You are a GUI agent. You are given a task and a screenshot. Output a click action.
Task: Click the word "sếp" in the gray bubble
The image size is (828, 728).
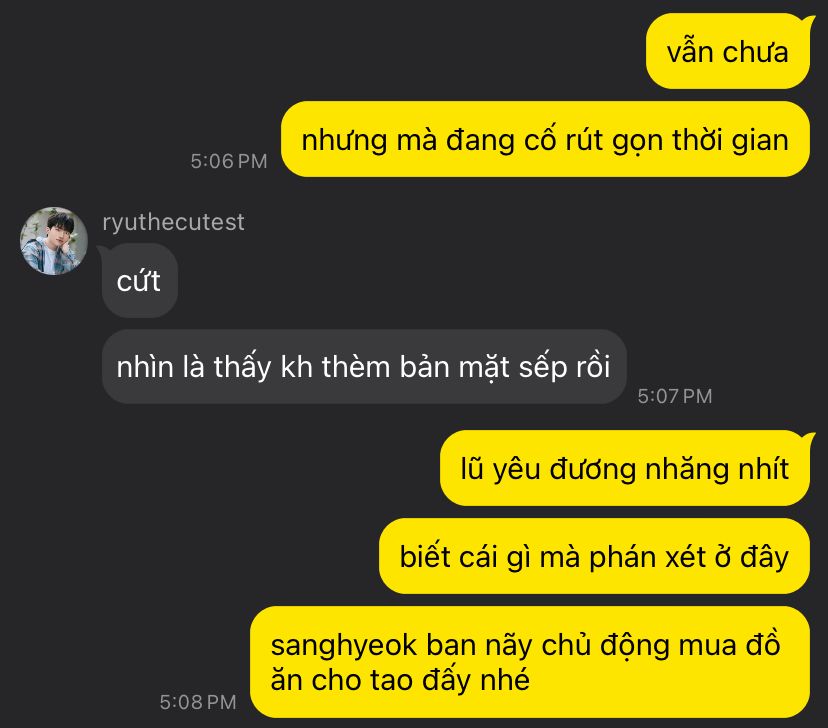tap(542, 367)
